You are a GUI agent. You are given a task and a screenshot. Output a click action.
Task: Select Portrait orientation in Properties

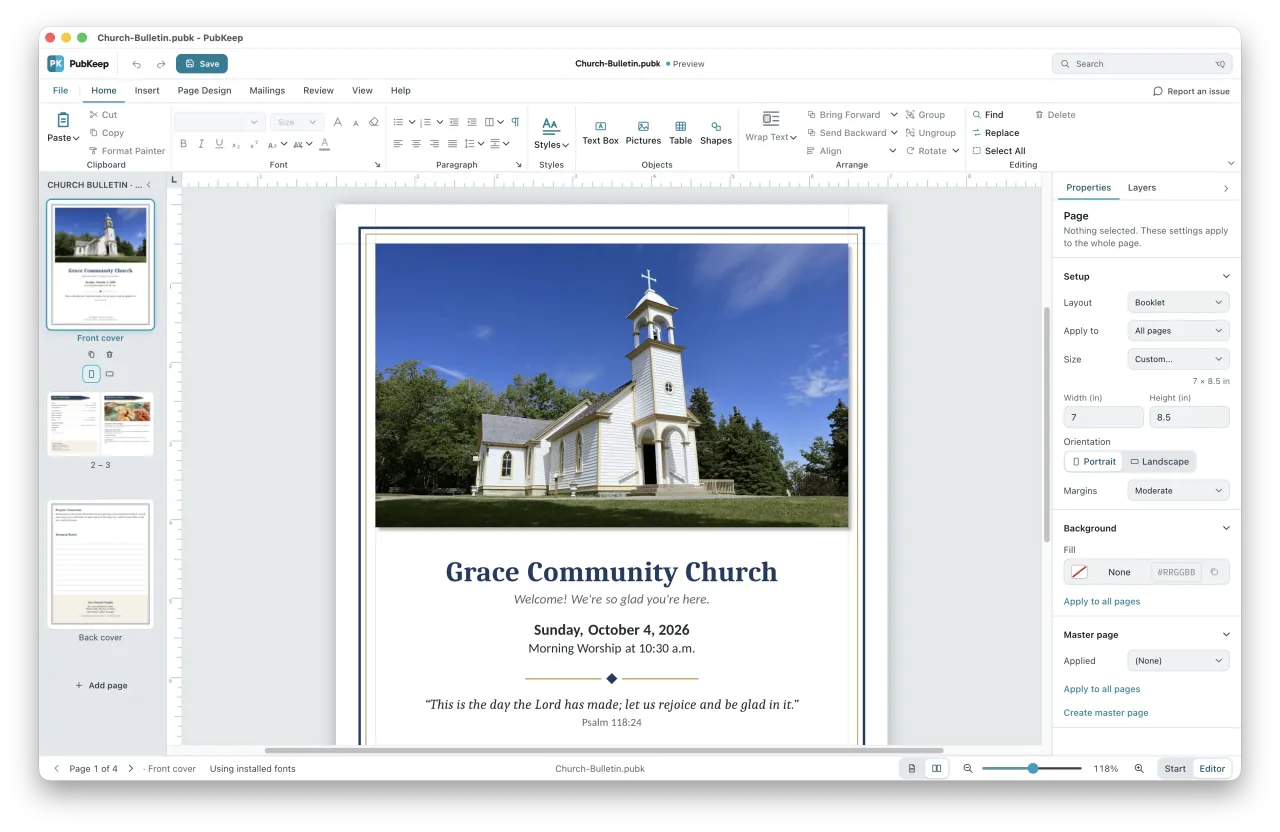coord(1094,461)
